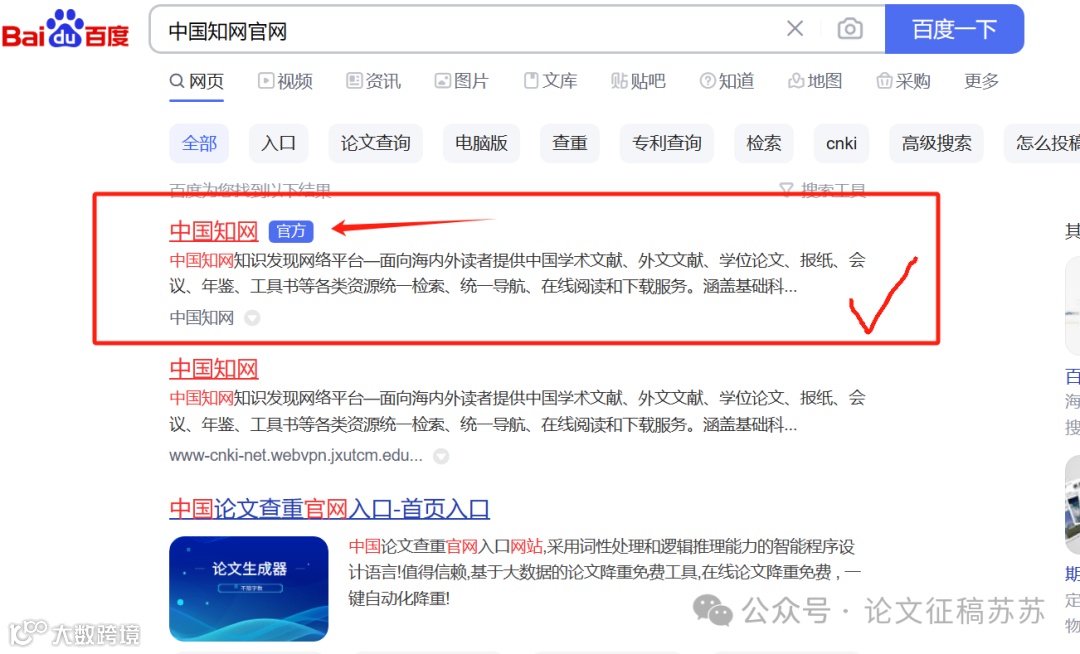This screenshot has width=1080, height=654.
Task: Select the 专利查询 filter chip
Action: [667, 143]
